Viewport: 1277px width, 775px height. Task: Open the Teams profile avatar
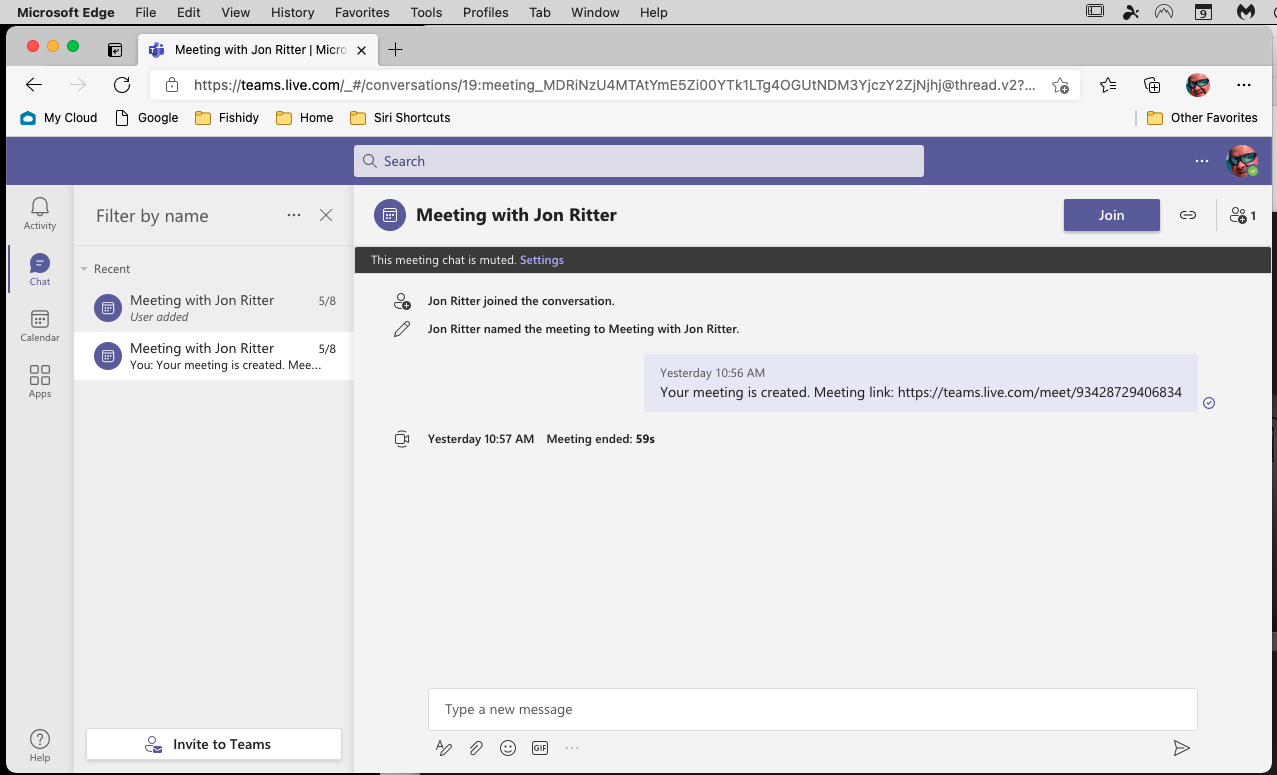[x=1242, y=161]
